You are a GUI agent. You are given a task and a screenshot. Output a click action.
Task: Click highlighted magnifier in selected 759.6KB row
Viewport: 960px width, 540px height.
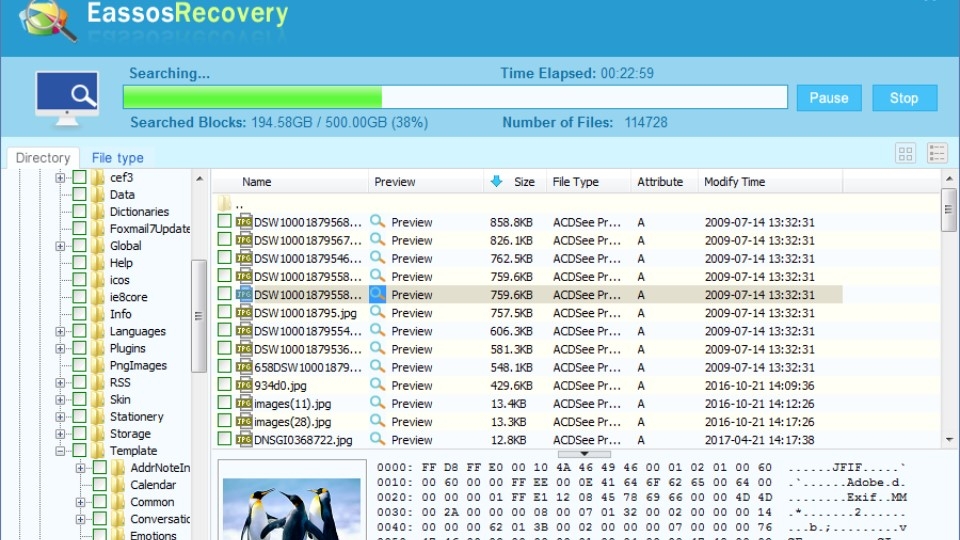coord(377,294)
